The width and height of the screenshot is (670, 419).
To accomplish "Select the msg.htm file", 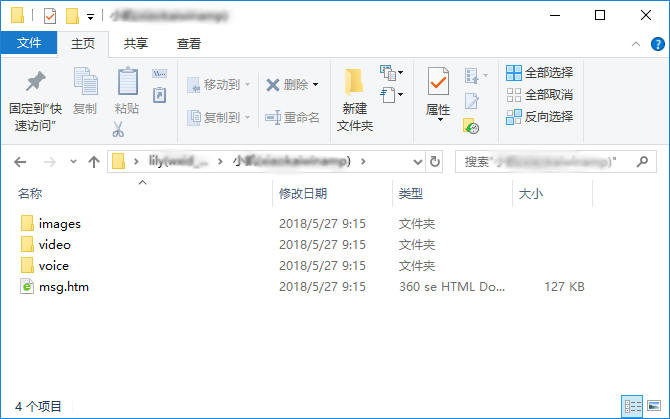I will [x=64, y=287].
